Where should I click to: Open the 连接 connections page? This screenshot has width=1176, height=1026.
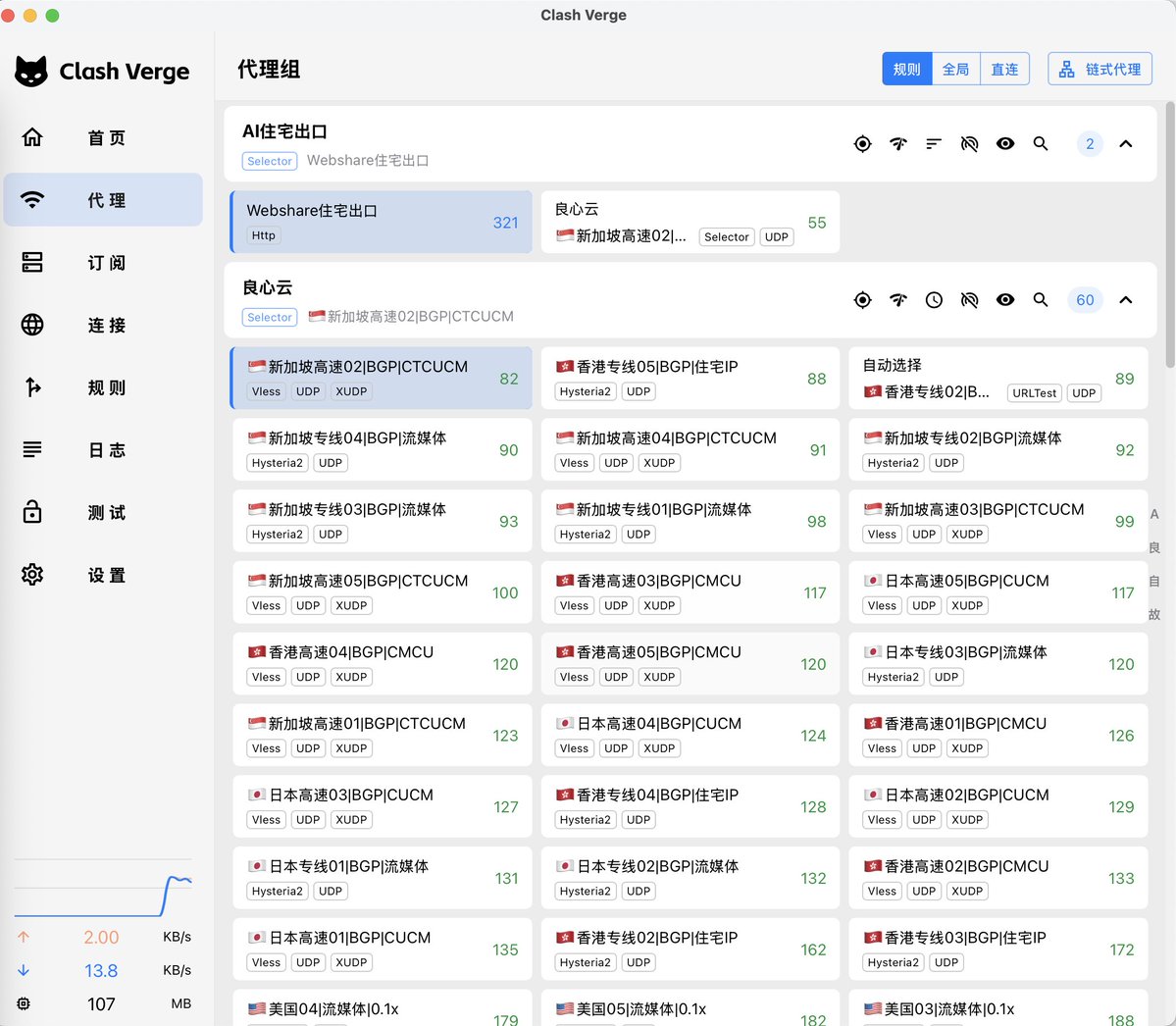click(x=103, y=325)
